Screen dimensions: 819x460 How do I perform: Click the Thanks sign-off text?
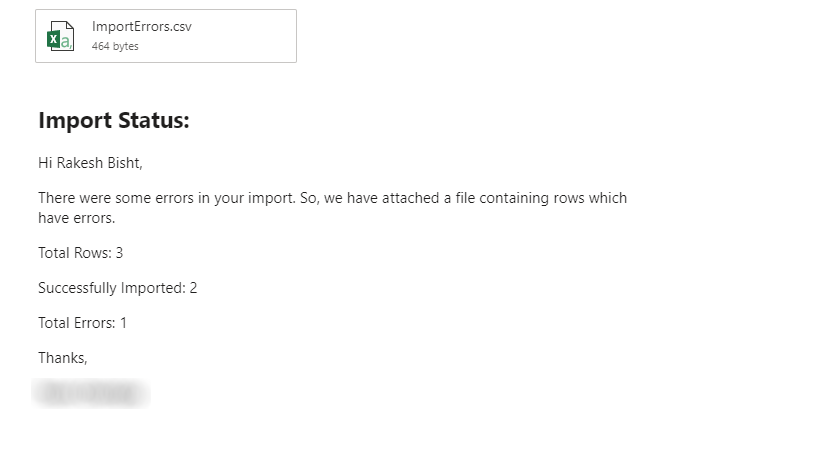62,358
